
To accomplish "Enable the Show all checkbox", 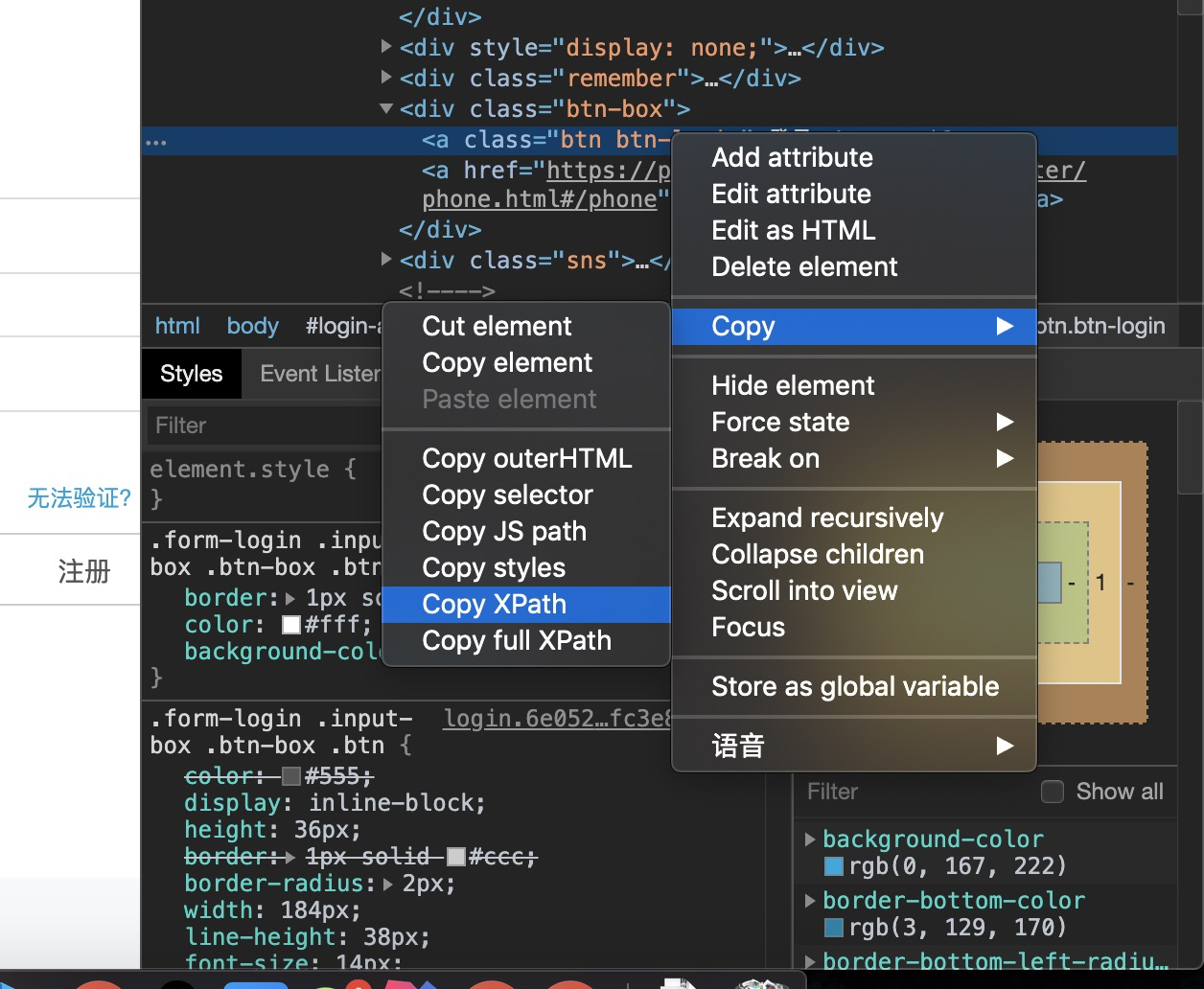I will pyautogui.click(x=1053, y=792).
